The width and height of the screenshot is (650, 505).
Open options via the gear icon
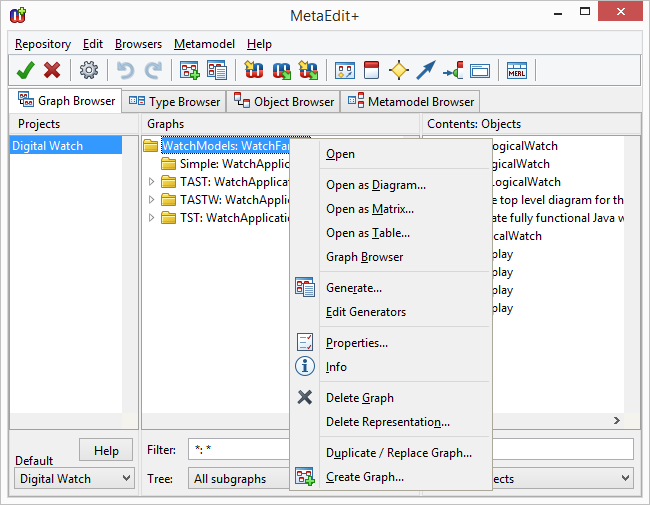coord(89,70)
